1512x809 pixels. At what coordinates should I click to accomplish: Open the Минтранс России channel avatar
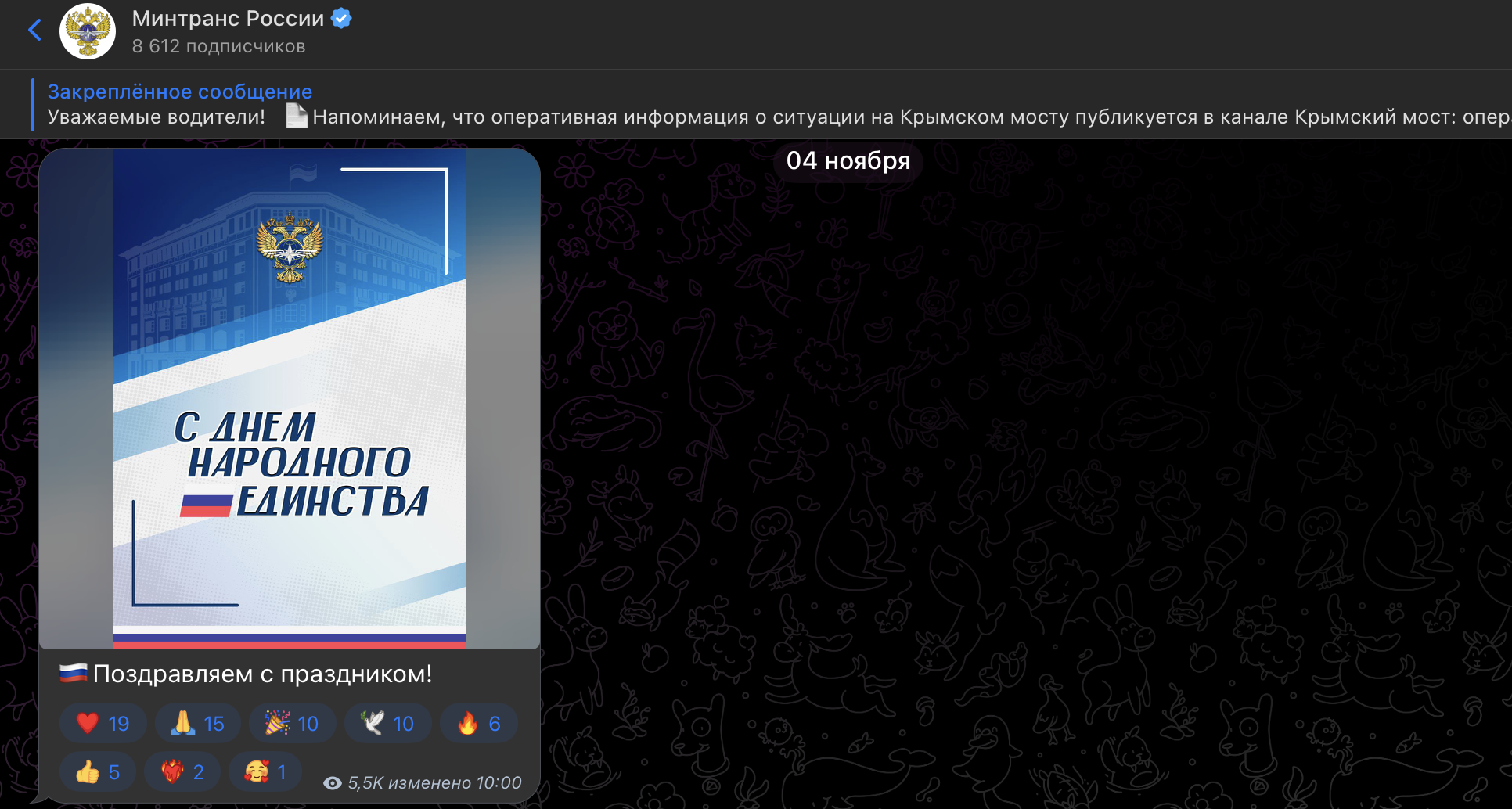click(x=88, y=31)
